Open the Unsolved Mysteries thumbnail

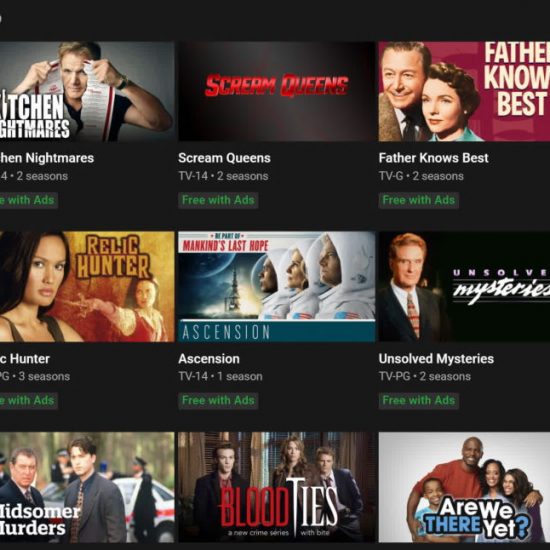coord(464,286)
